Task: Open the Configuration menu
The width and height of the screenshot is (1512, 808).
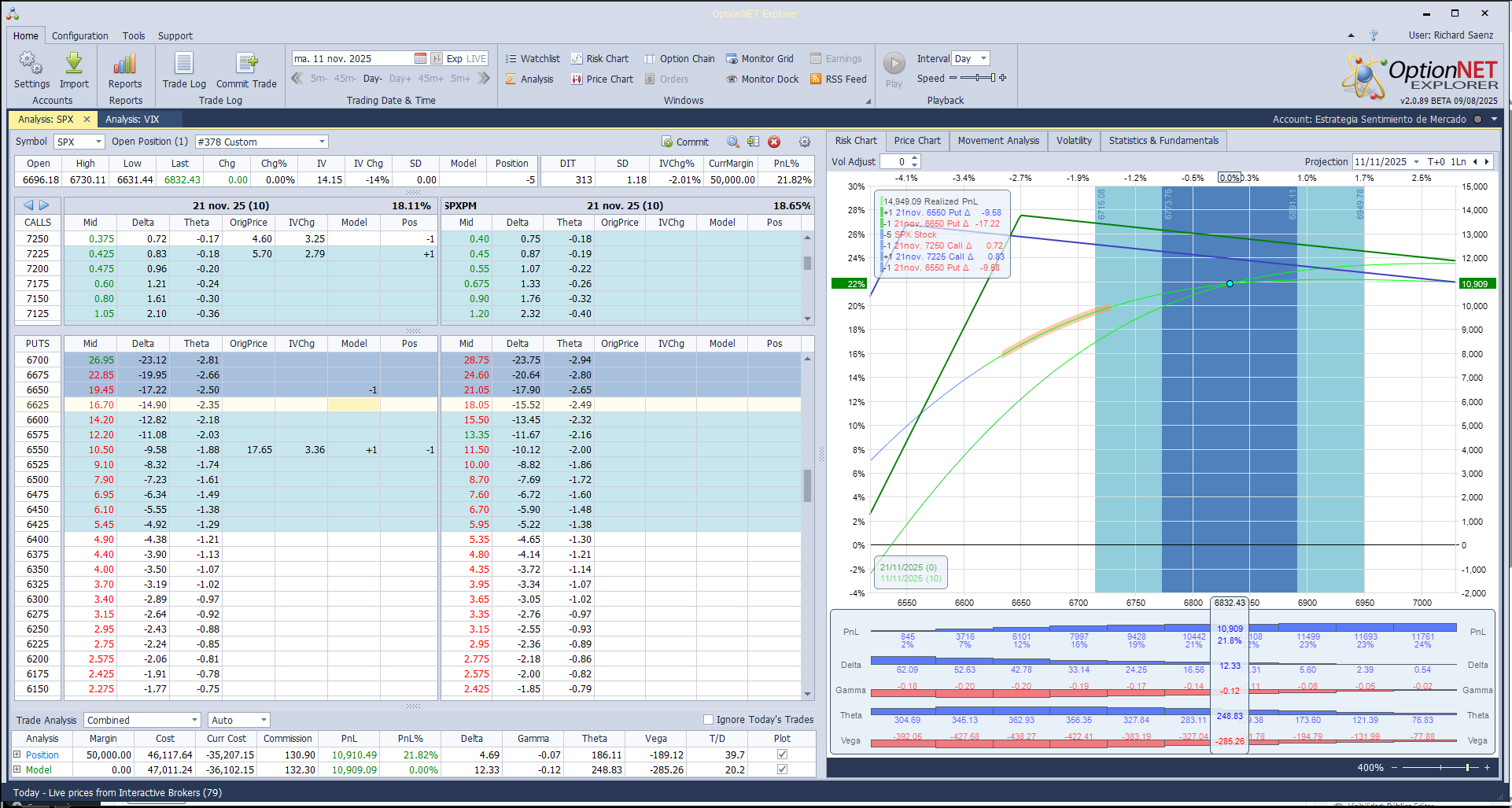Action: click(x=80, y=35)
